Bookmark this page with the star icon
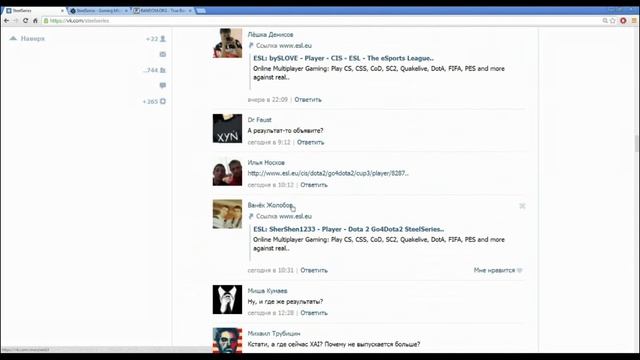The height and width of the screenshot is (360, 640). click(x=613, y=20)
